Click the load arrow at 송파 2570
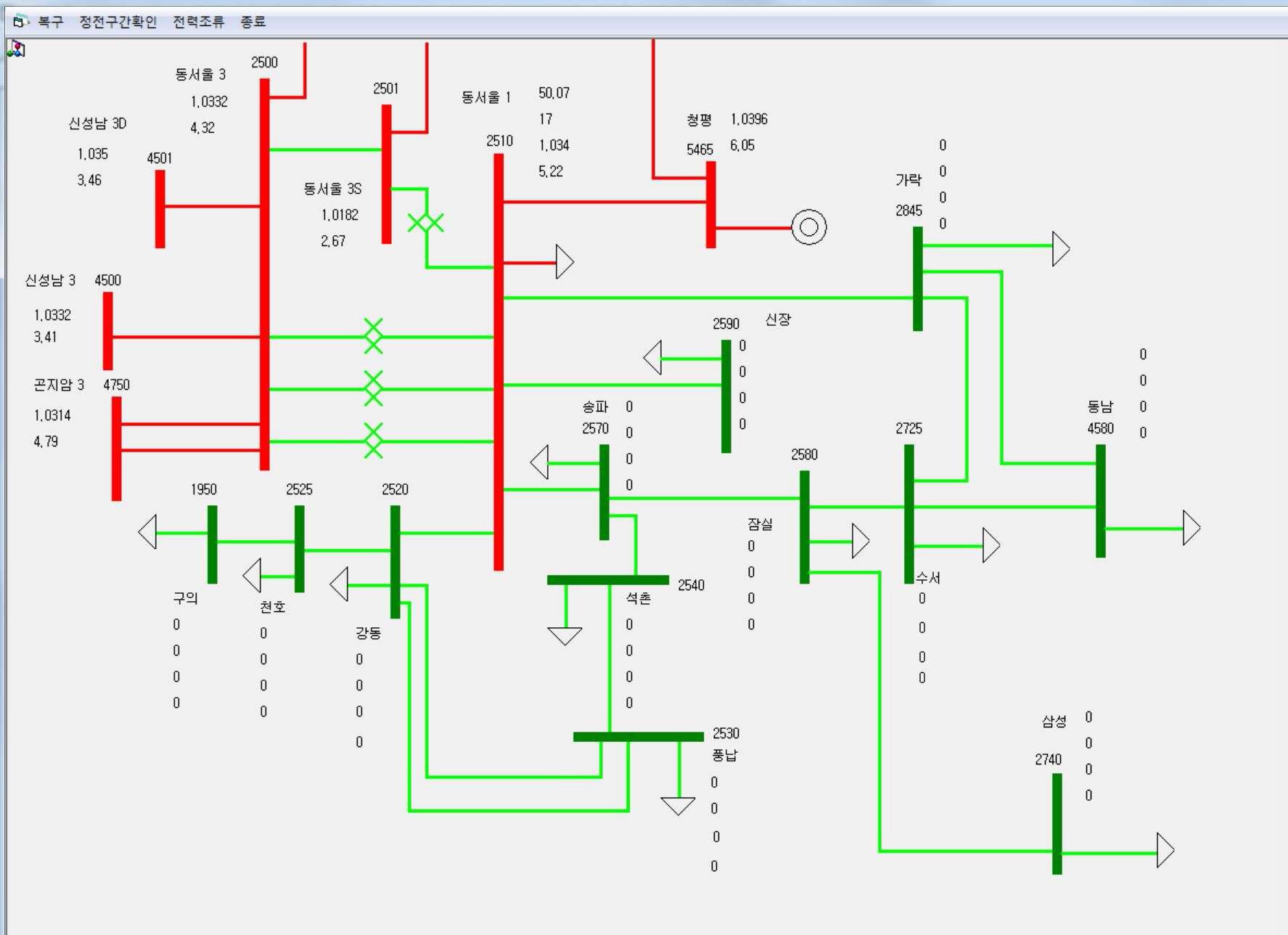Screen dimensions: 1288x935 coord(539,462)
